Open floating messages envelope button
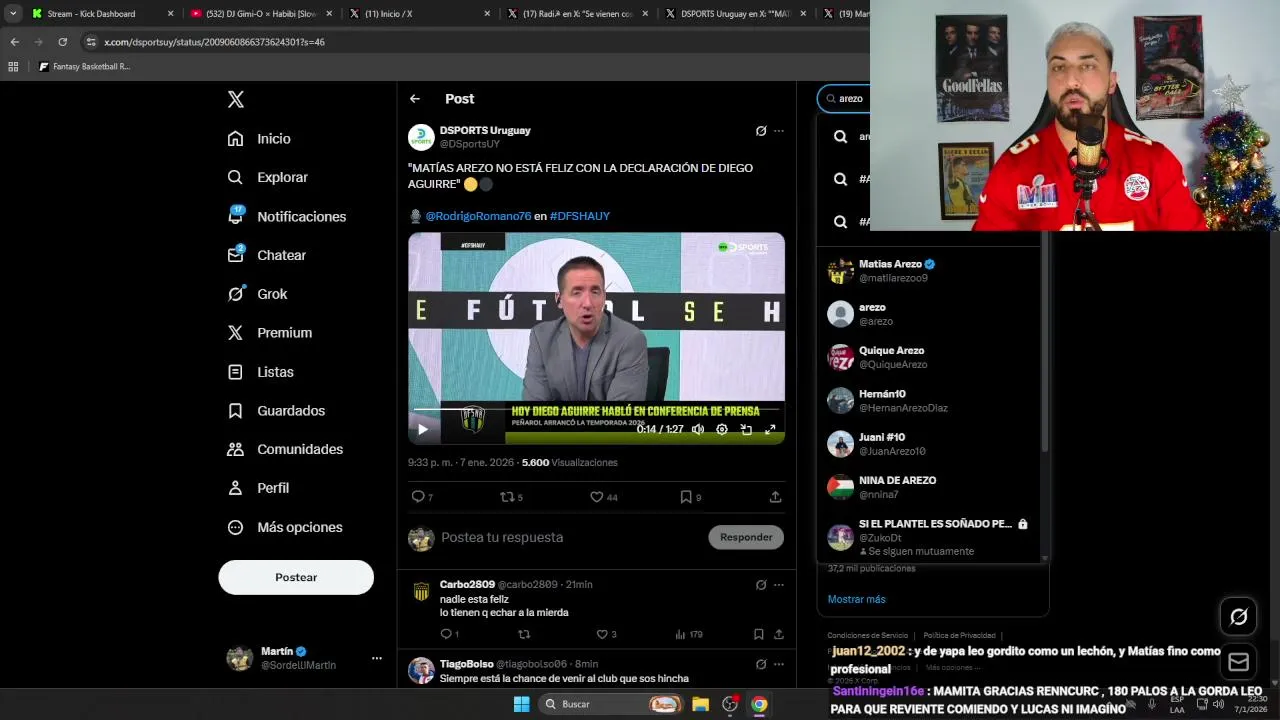The image size is (1280, 720). [x=1238, y=662]
